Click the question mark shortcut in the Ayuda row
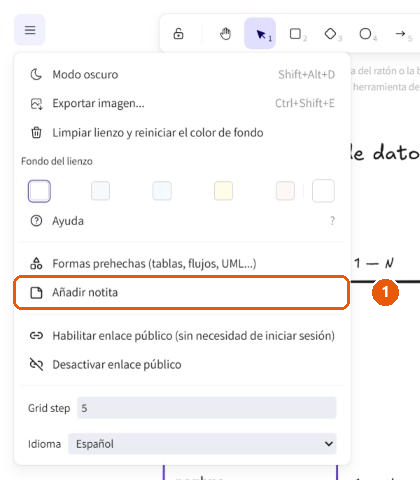 coord(332,221)
